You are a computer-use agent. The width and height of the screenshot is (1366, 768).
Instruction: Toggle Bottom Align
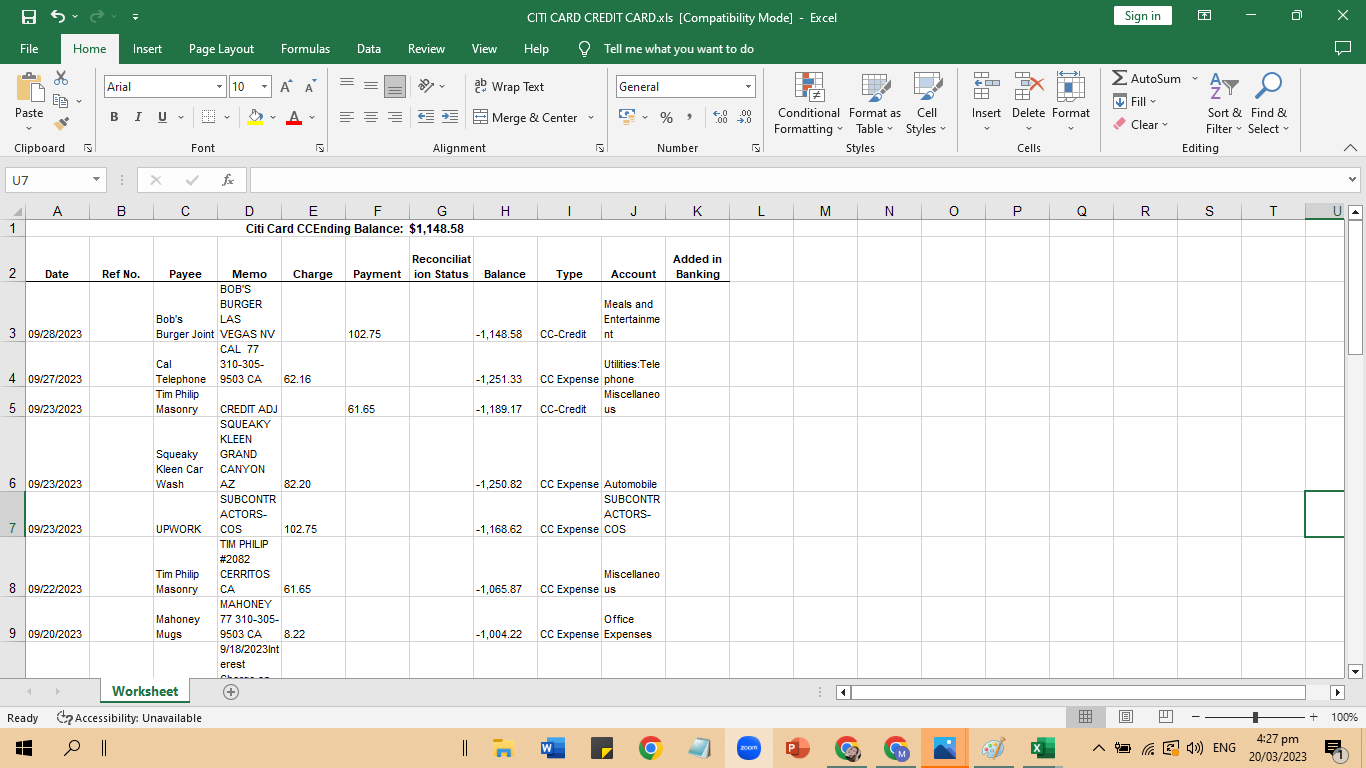pyautogui.click(x=395, y=87)
